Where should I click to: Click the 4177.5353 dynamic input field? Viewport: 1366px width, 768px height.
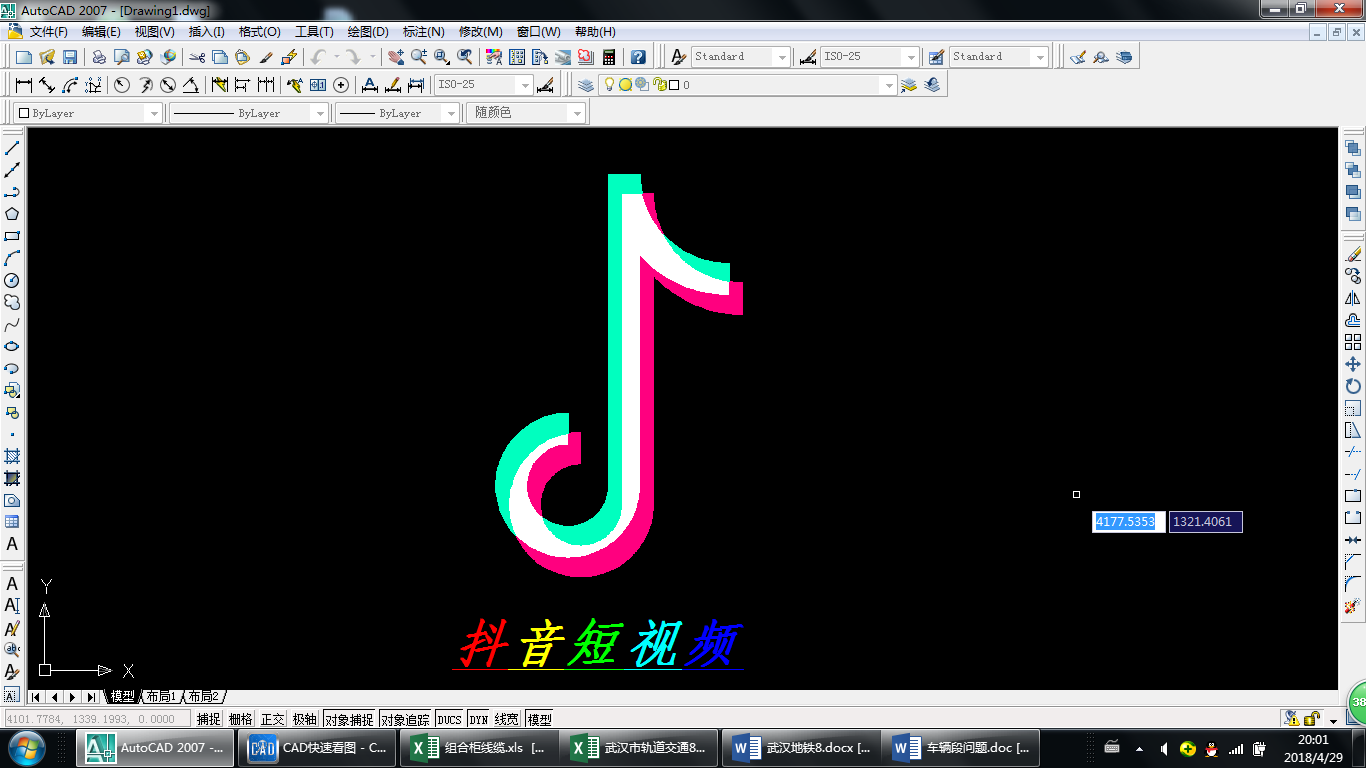pos(1128,522)
